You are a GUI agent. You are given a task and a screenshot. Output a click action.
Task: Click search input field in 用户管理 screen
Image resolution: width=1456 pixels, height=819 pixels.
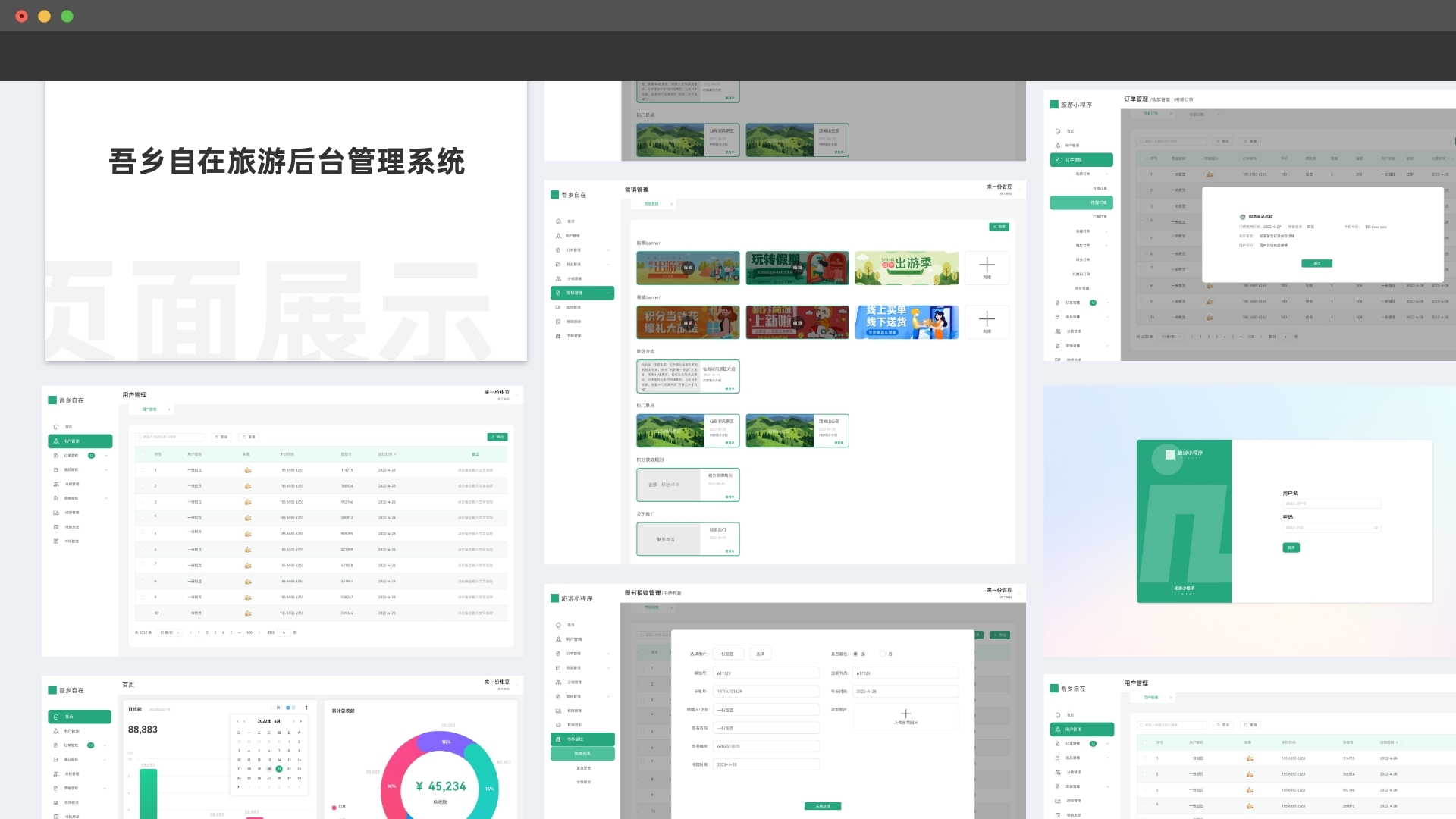point(171,437)
